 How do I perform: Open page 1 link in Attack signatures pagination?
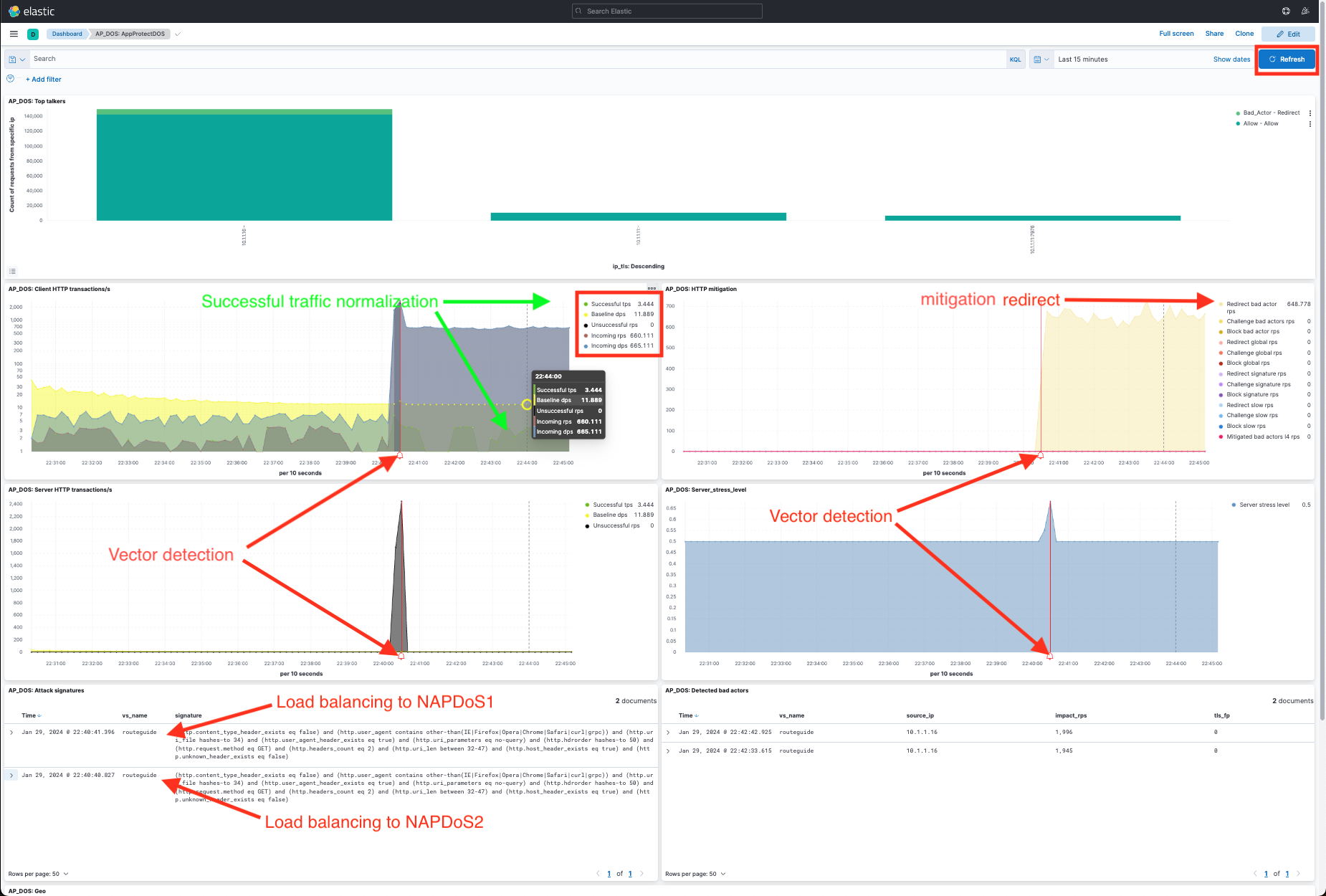coord(609,874)
